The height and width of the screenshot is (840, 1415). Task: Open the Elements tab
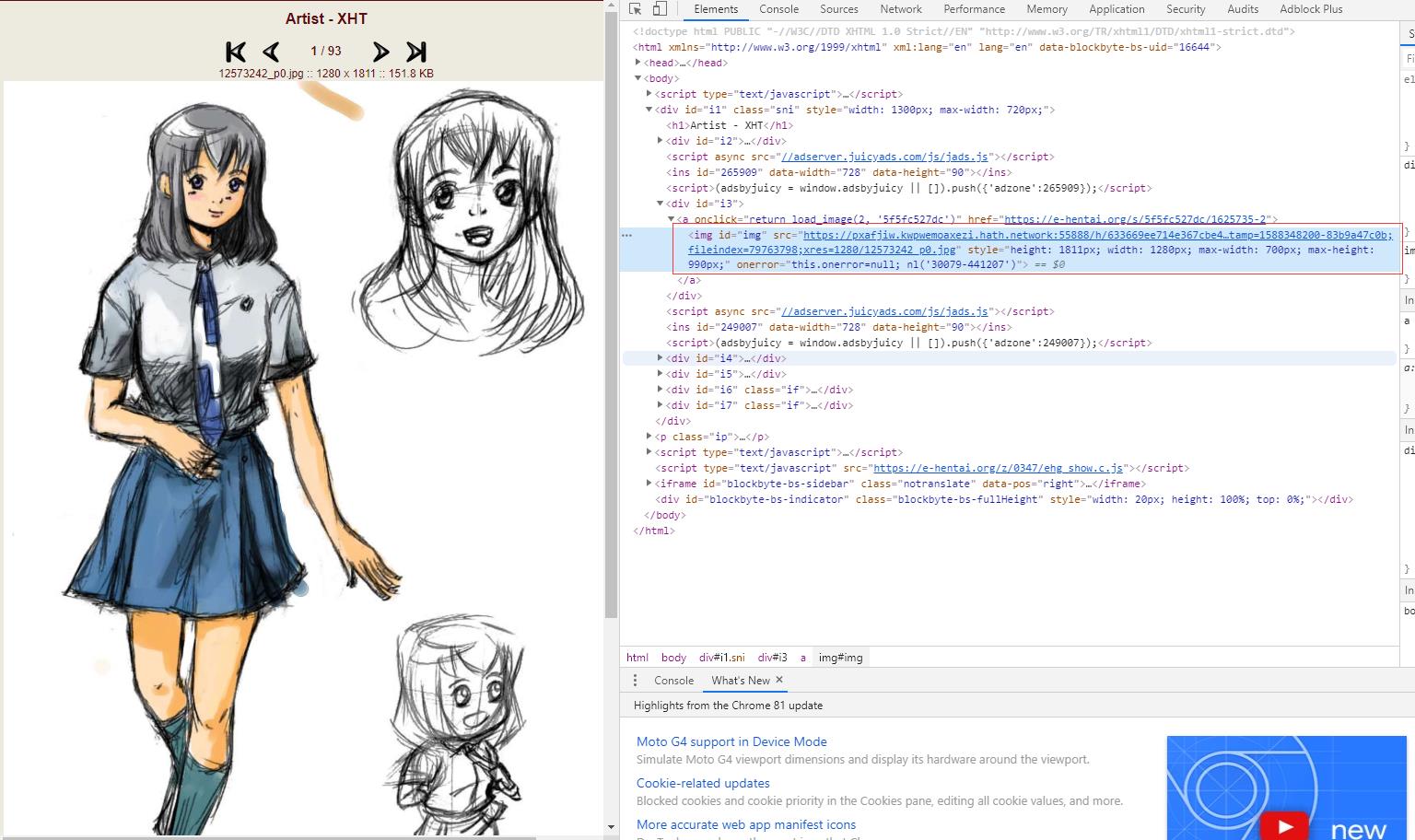(x=716, y=9)
